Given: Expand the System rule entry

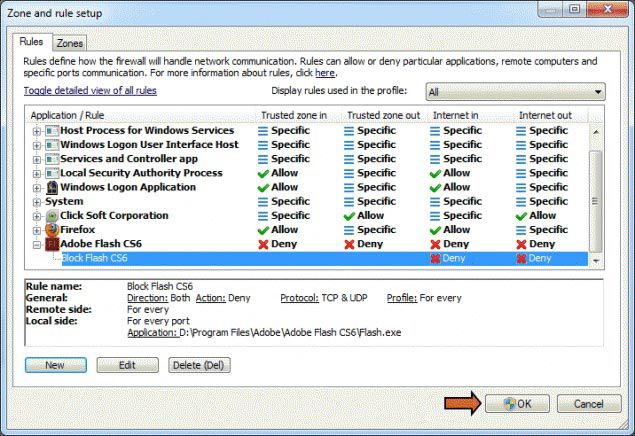Looking at the screenshot, I should click(x=38, y=201).
